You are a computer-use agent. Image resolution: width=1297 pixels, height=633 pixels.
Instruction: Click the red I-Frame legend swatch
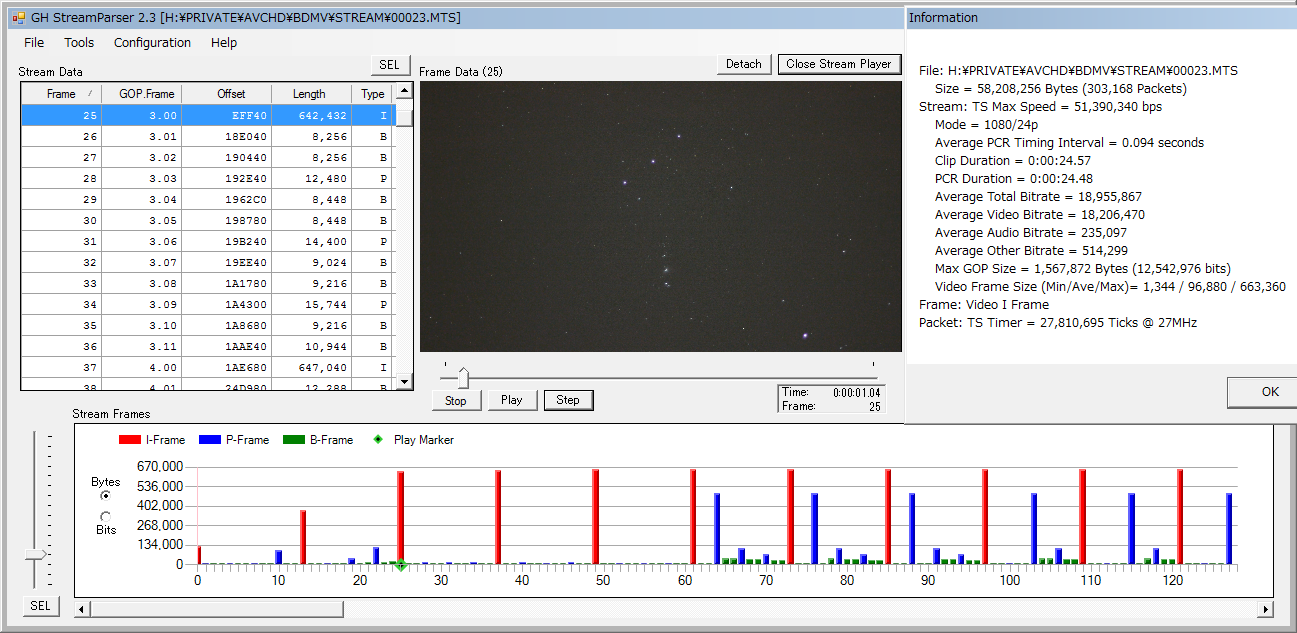point(129,440)
